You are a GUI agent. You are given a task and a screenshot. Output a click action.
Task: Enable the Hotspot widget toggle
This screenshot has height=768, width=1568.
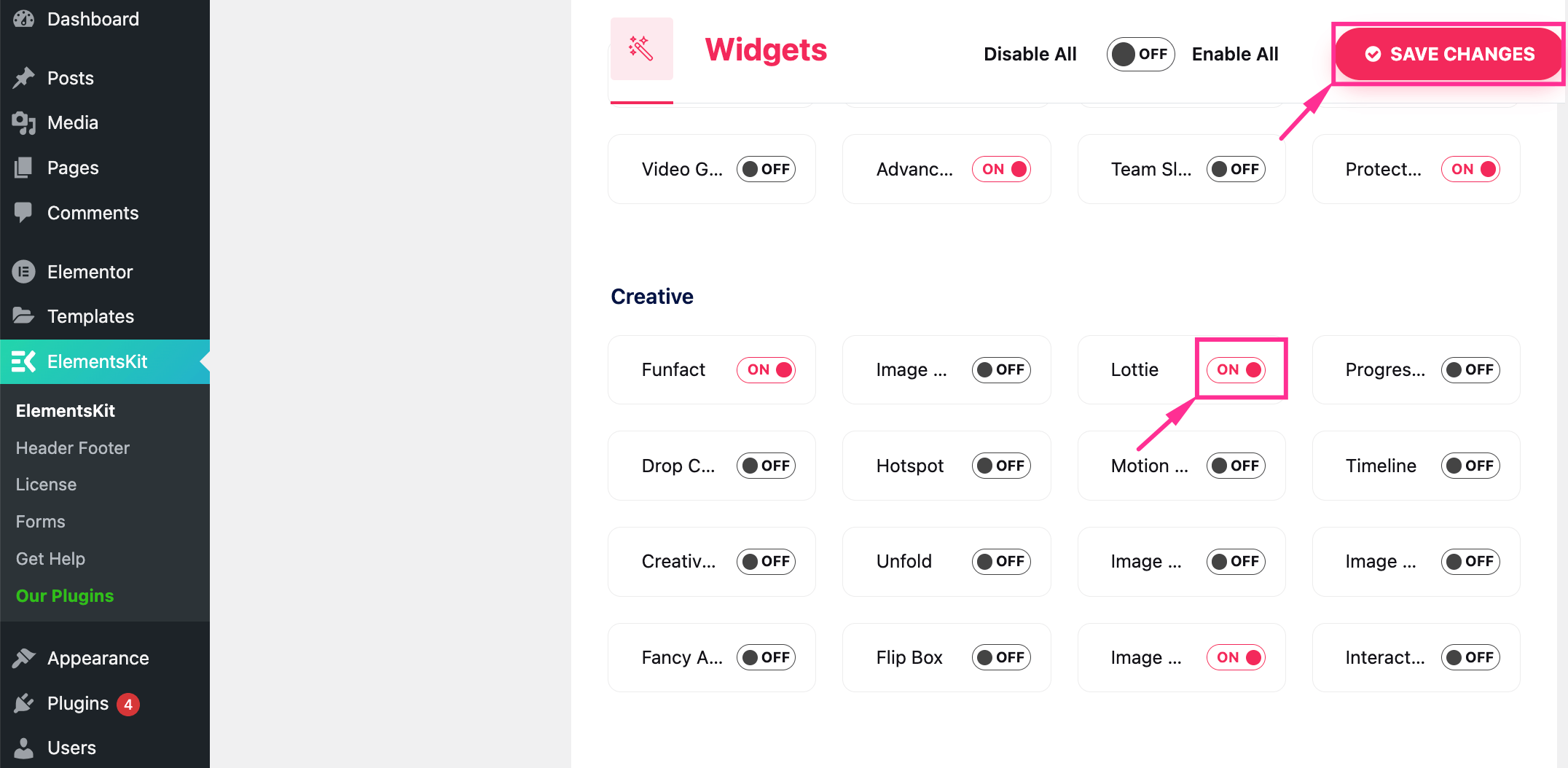[x=1001, y=466]
